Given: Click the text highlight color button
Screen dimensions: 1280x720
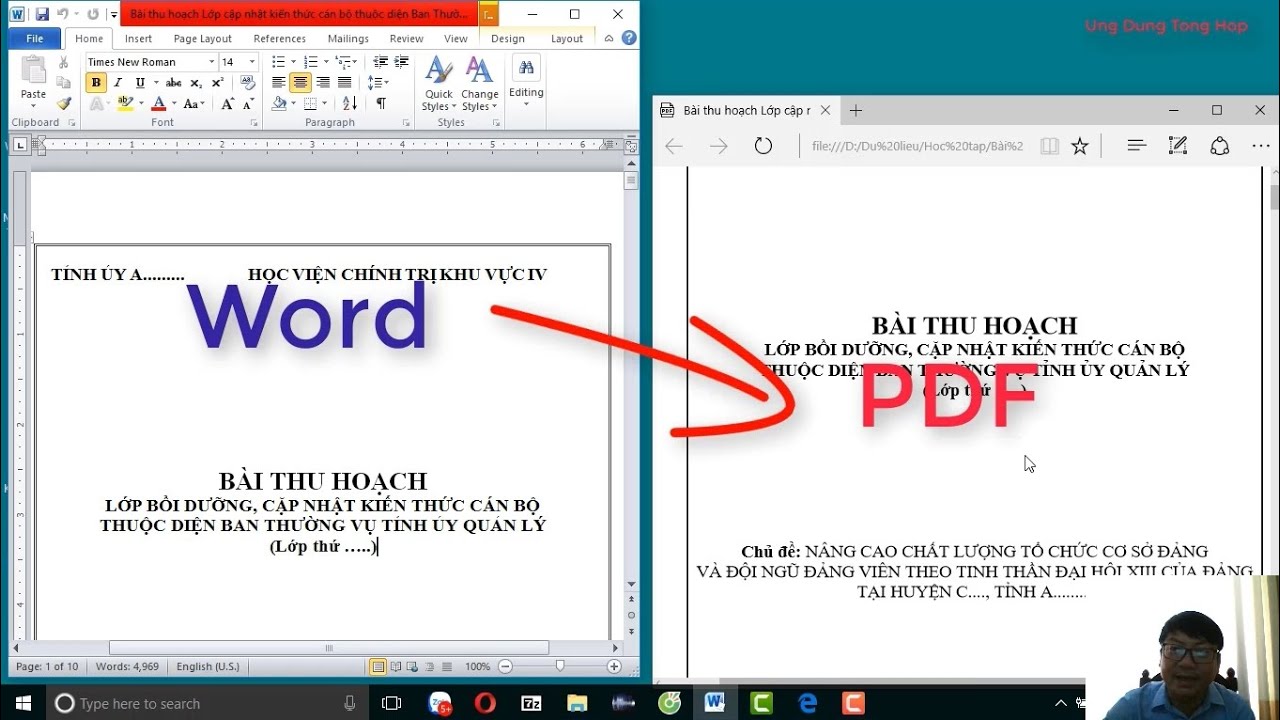Looking at the screenshot, I should coord(124,104).
